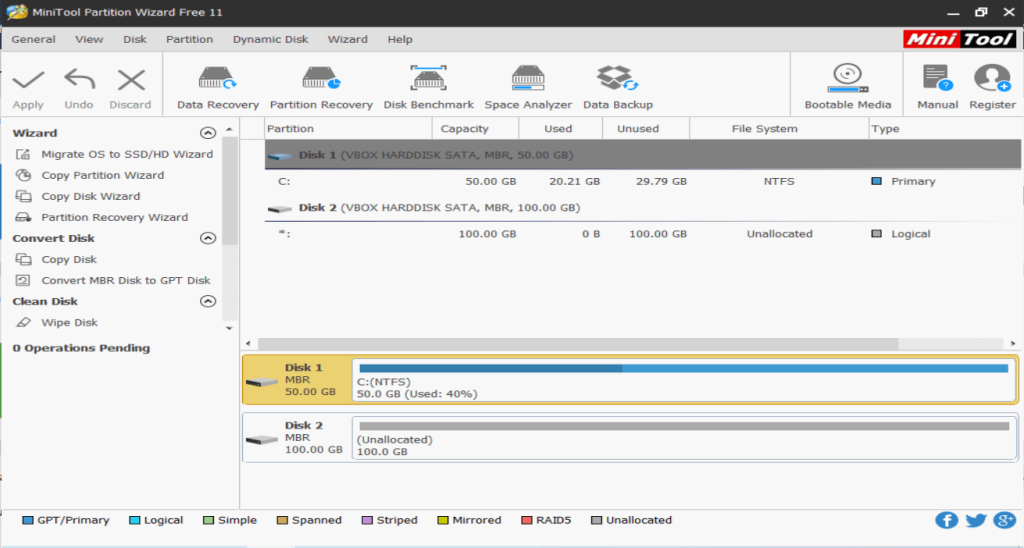This screenshot has width=1024, height=548.
Task: Select the unallocated *: partition row
Action: [x=643, y=234]
